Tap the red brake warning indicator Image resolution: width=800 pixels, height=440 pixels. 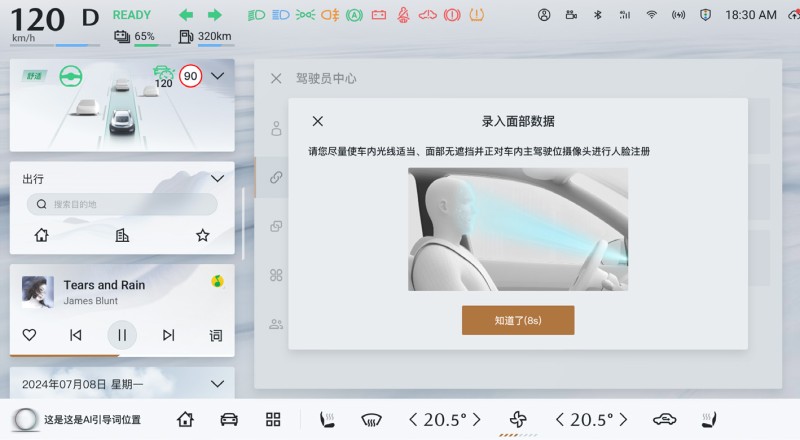point(452,15)
